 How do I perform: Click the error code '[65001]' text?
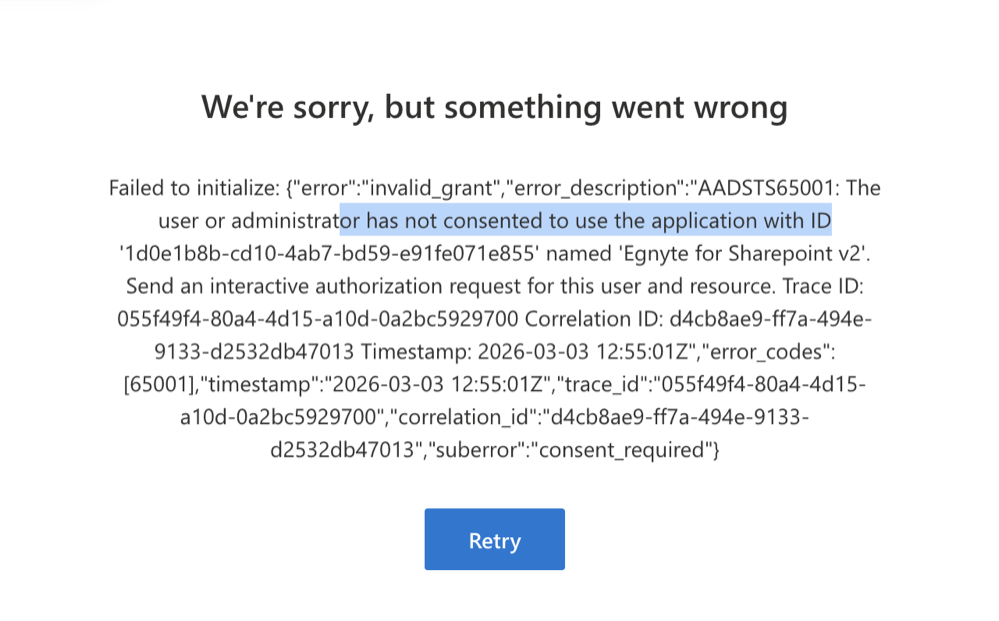[x=160, y=385]
